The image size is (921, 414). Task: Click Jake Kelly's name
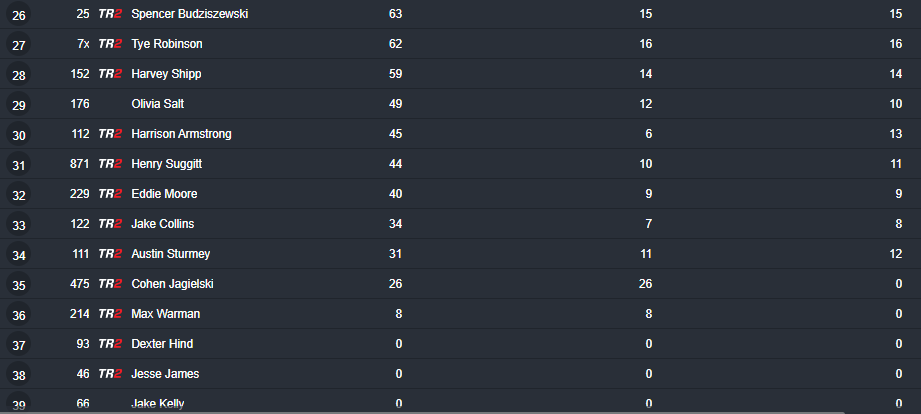157,403
